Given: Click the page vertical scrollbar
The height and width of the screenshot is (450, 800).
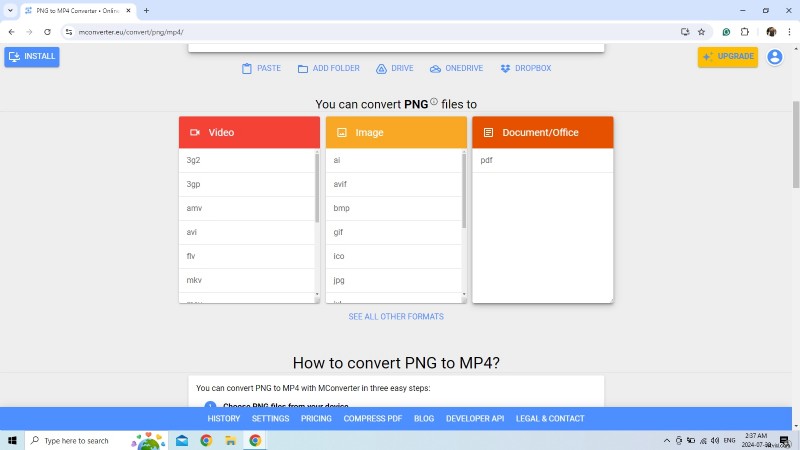Looking at the screenshot, I should [x=796, y=144].
